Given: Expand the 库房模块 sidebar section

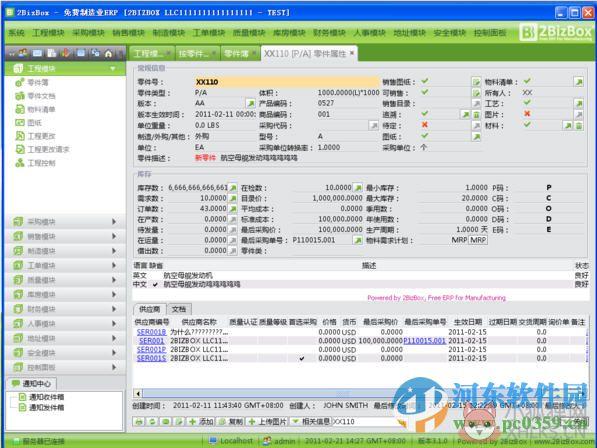Looking at the screenshot, I should (65, 294).
